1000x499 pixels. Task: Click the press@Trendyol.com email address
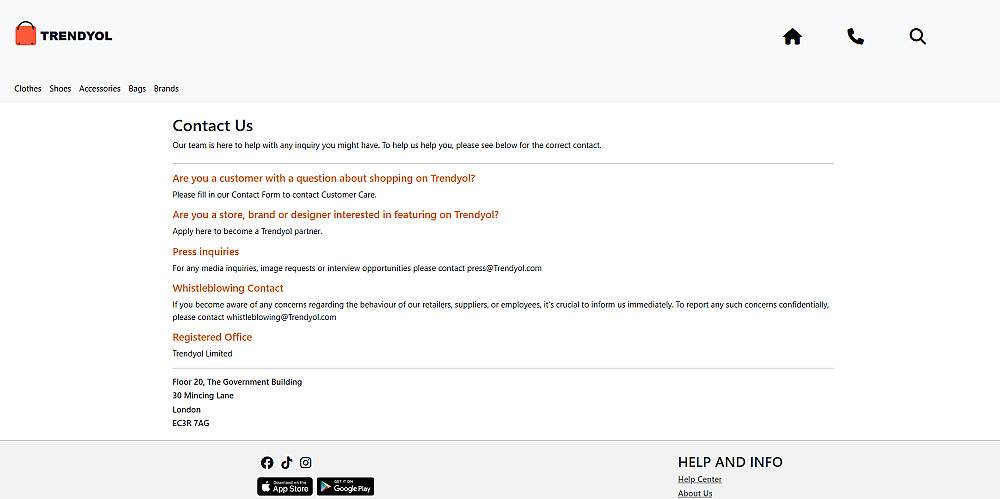(x=504, y=268)
